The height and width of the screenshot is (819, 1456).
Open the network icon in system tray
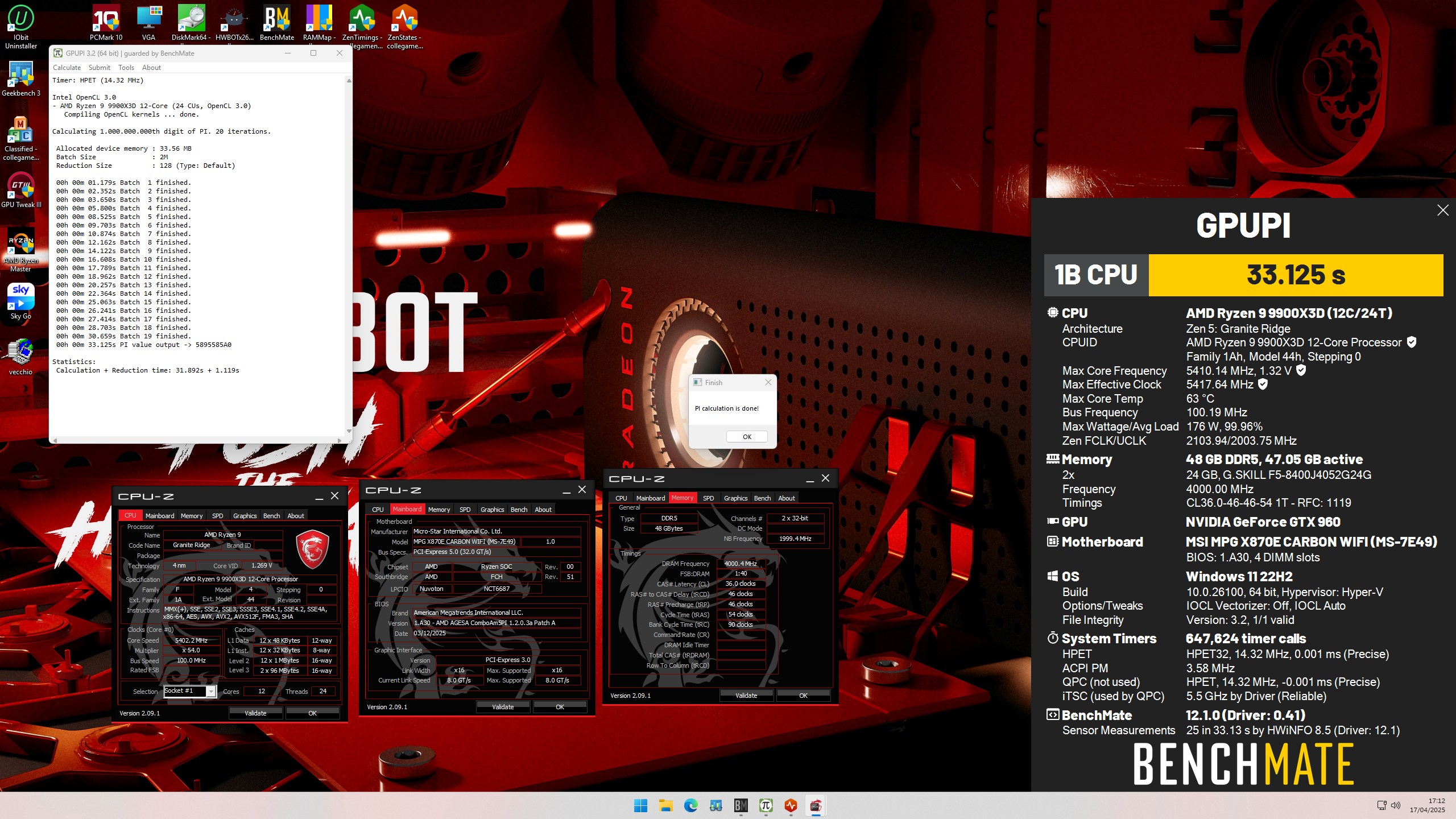(x=1381, y=805)
